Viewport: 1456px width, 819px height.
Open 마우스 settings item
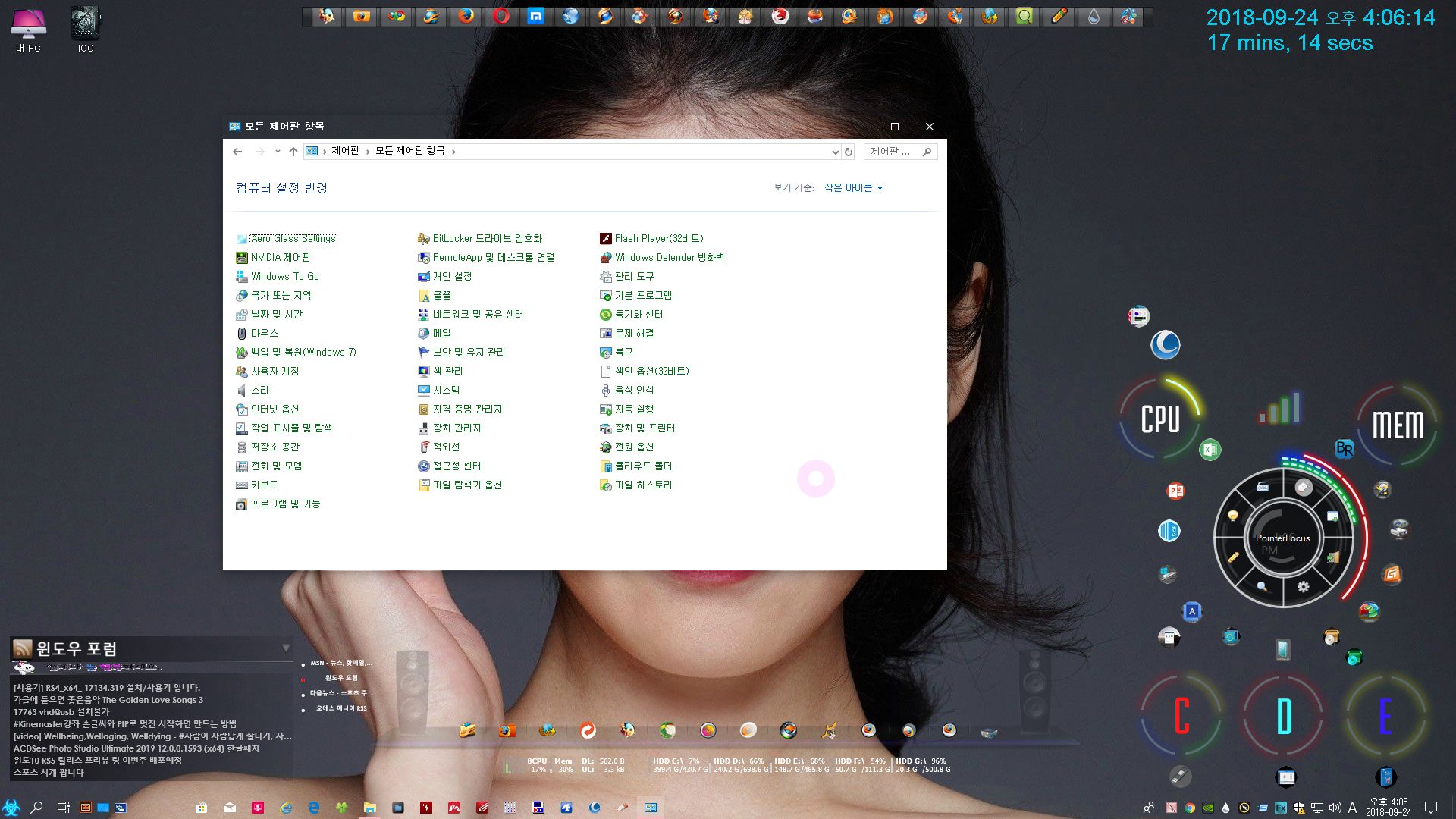coord(257,333)
